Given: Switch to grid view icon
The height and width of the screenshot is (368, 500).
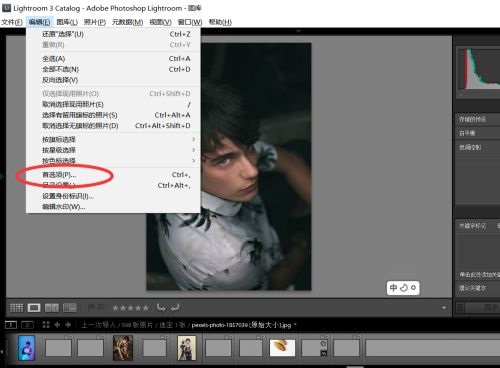Looking at the screenshot, I should 16,308.
